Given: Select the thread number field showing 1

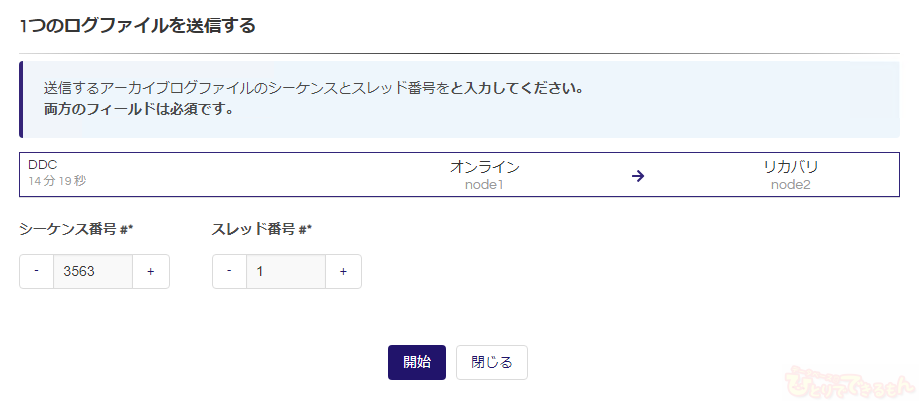Looking at the screenshot, I should pos(285,271).
